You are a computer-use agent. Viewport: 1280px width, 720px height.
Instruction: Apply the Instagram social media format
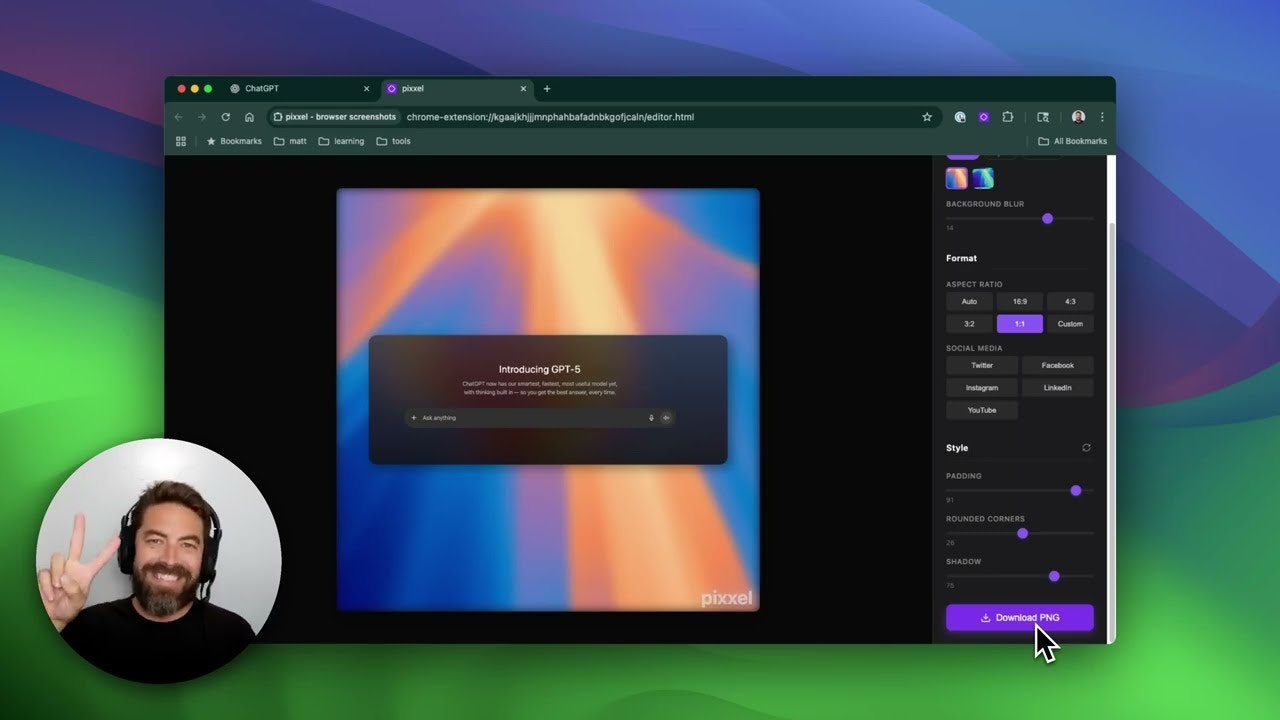982,388
